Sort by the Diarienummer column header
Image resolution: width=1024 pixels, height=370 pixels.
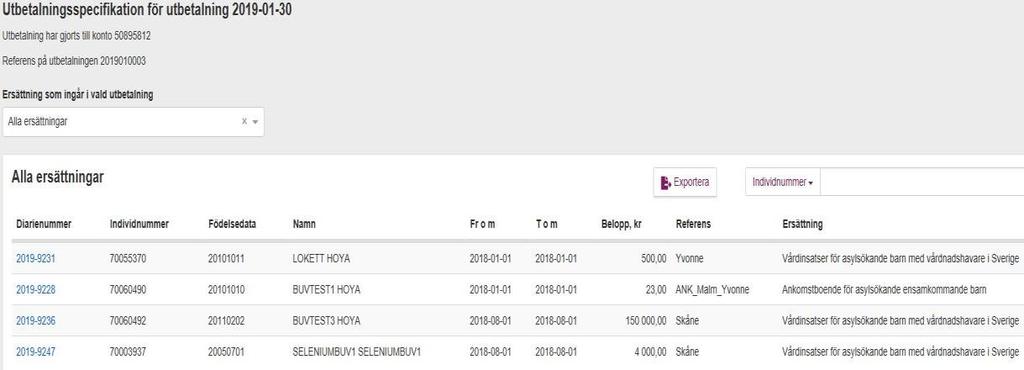[x=44, y=224]
